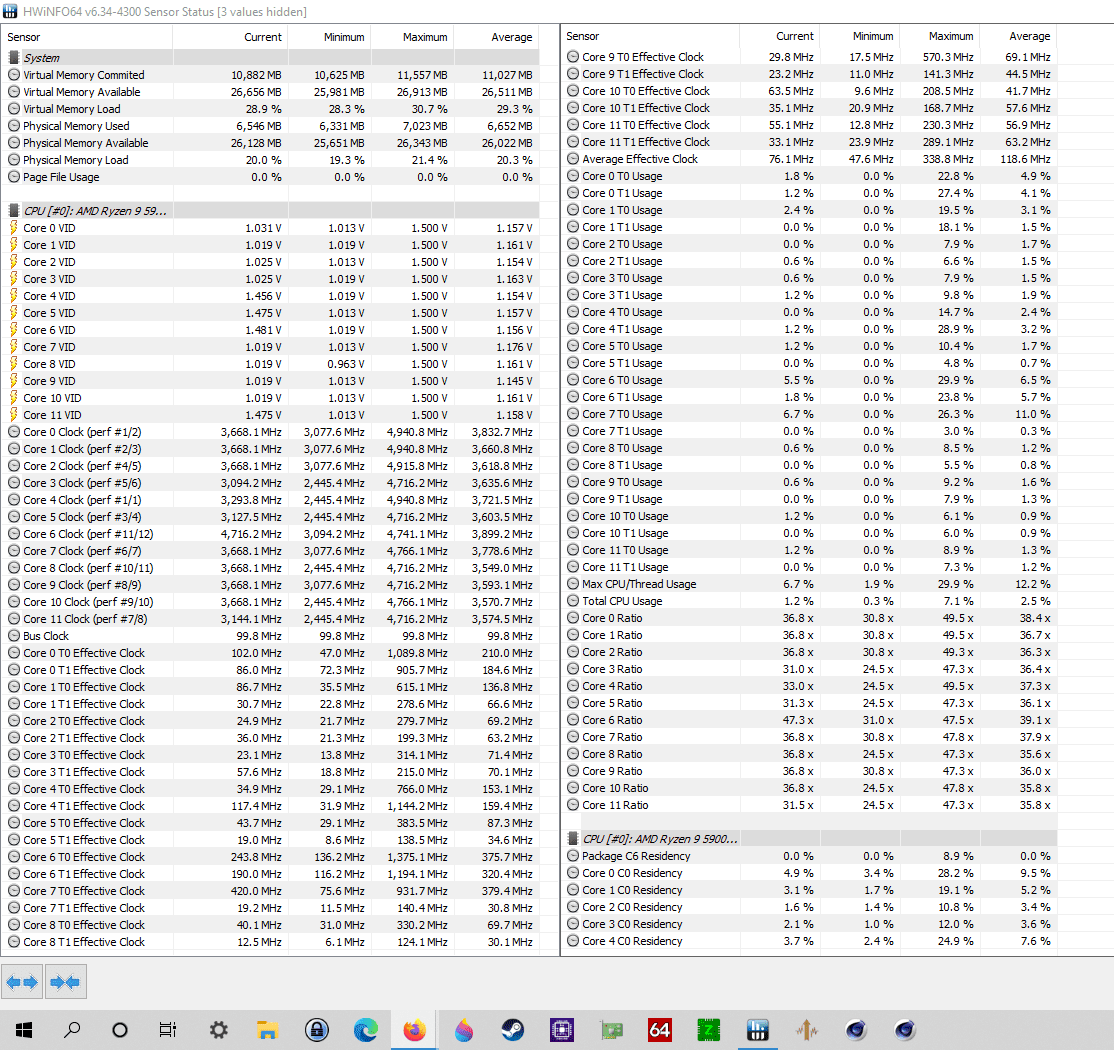Click the left panel Minimum column header
Viewport: 1114px width, 1050px height.
point(330,37)
